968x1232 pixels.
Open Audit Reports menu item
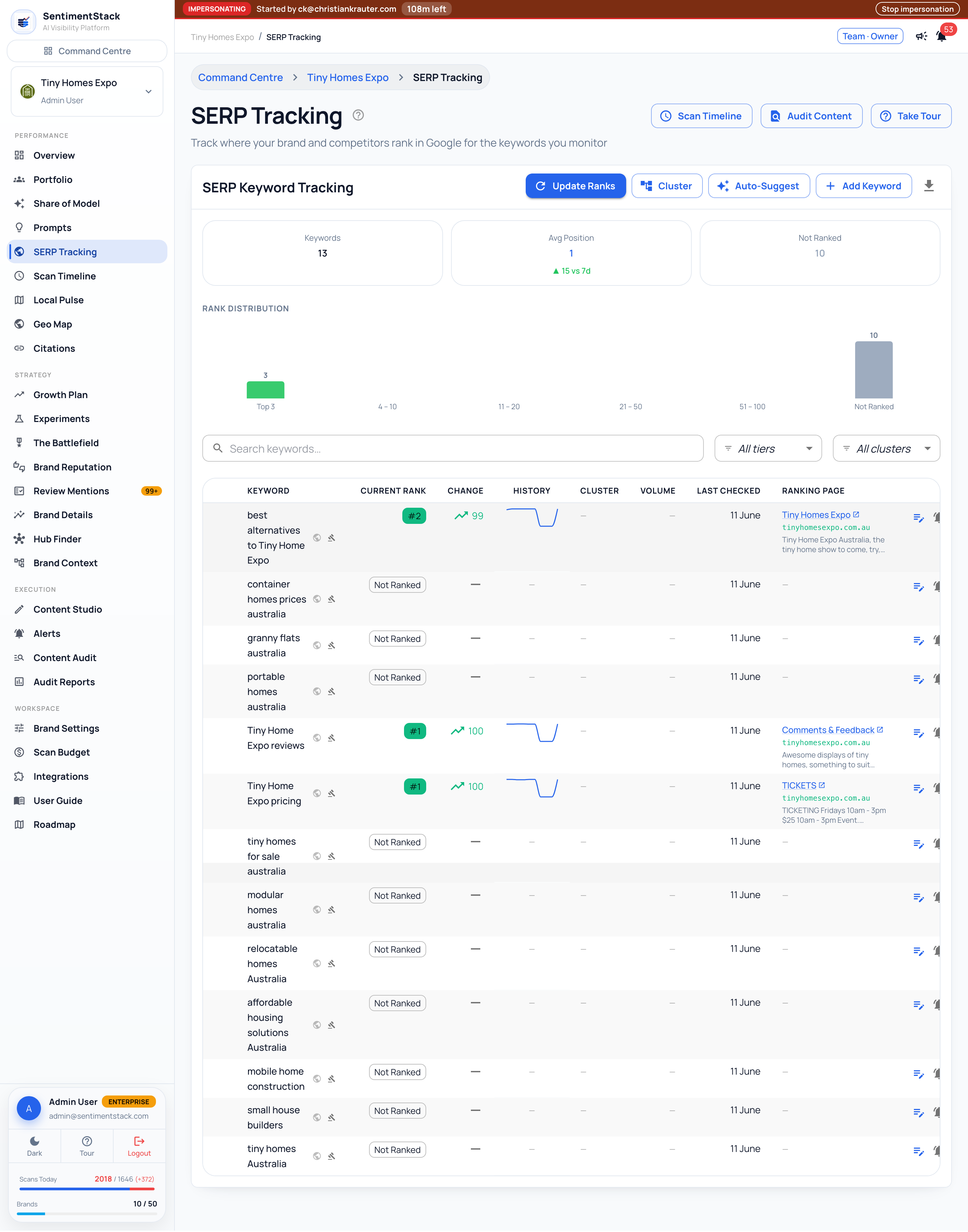(87, 682)
